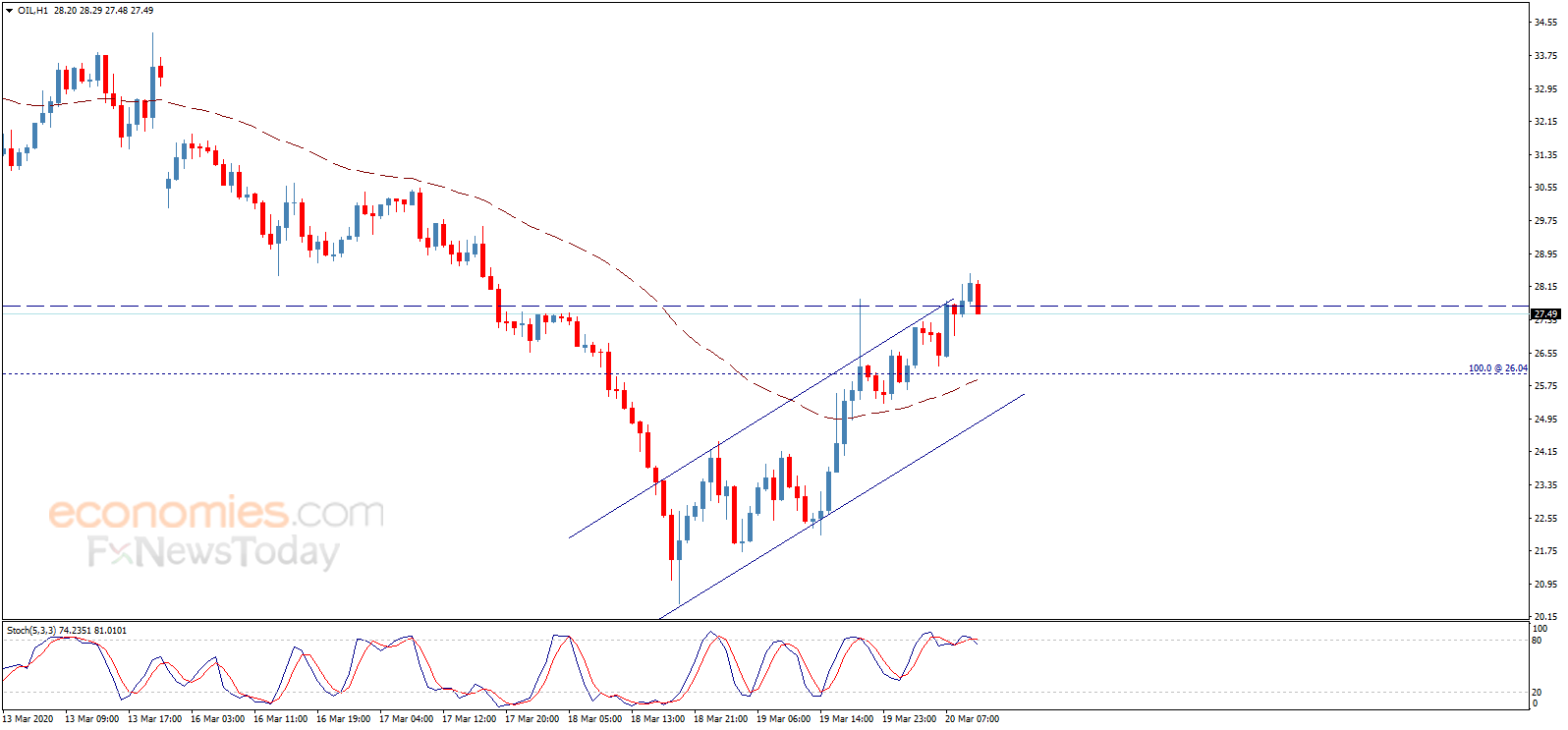Click the 20.95 price scale label

pyautogui.click(x=1545, y=585)
